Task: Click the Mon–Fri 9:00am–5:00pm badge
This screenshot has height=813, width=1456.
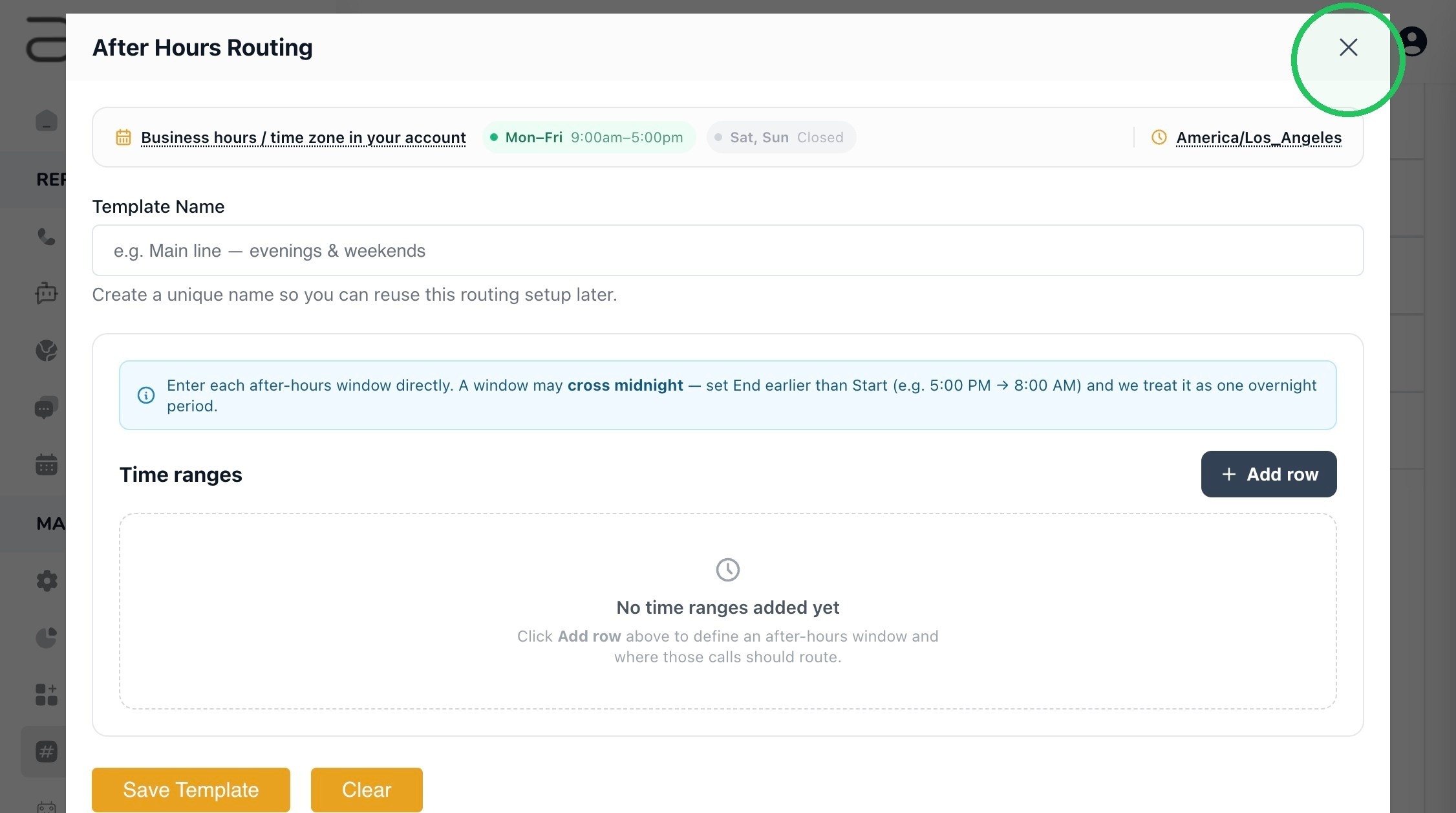Action: (589, 137)
